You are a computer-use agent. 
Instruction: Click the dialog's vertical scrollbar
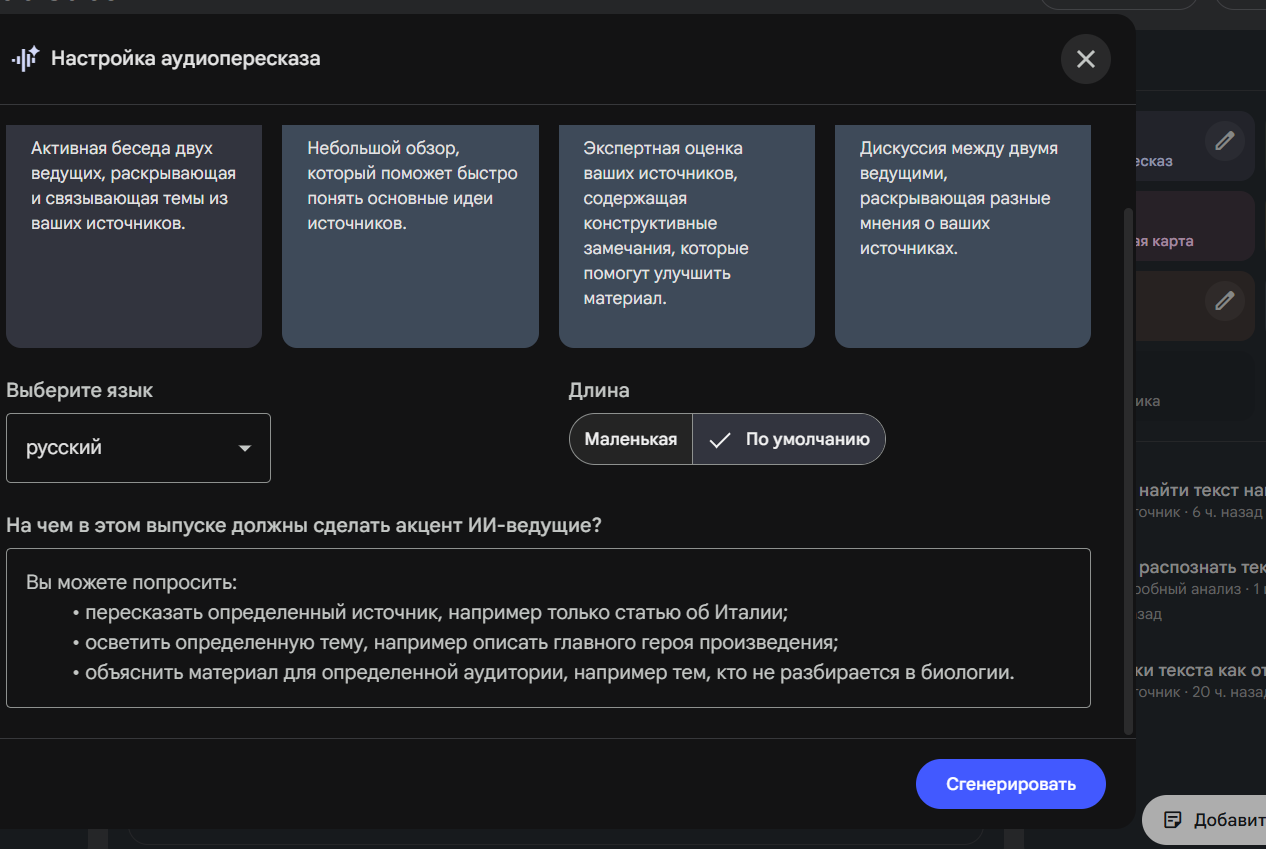[1129, 470]
